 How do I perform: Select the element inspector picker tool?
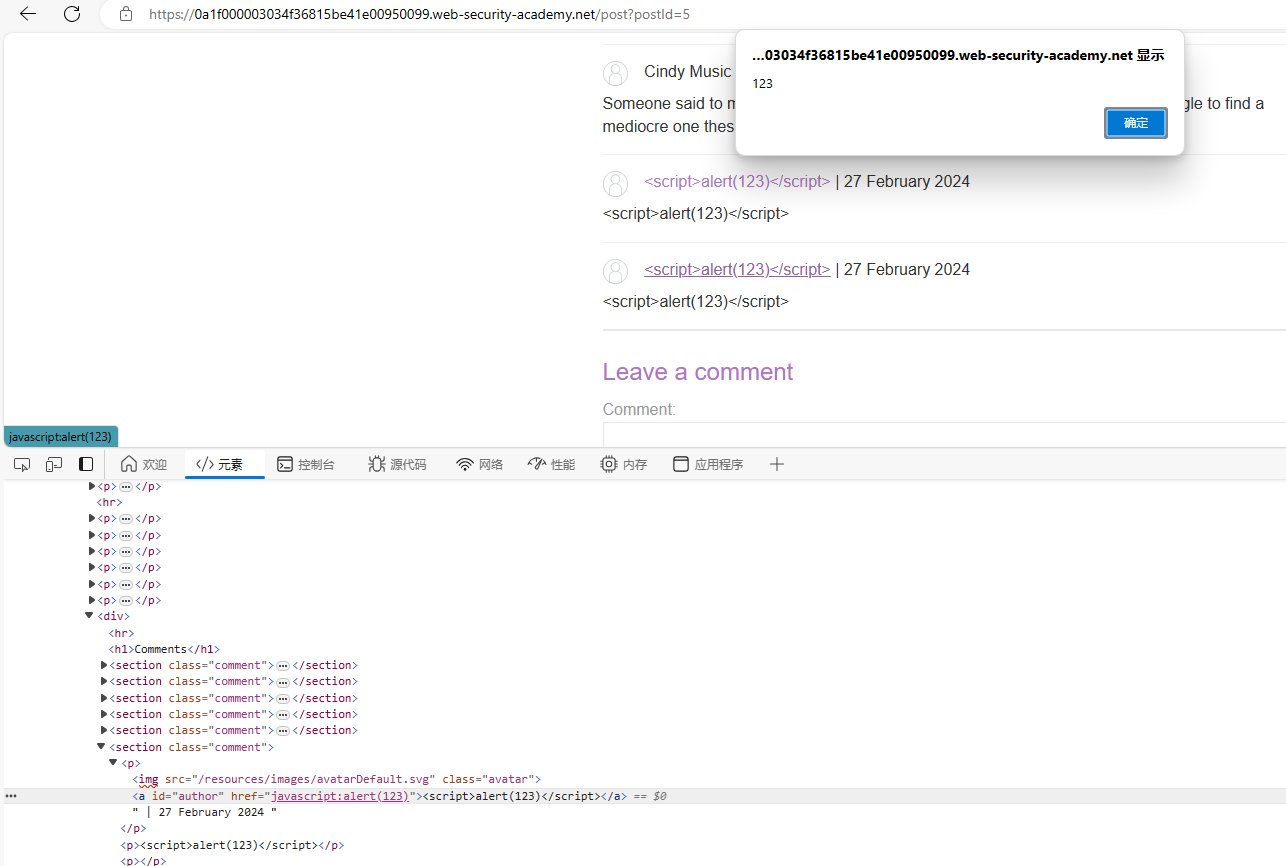click(21, 464)
